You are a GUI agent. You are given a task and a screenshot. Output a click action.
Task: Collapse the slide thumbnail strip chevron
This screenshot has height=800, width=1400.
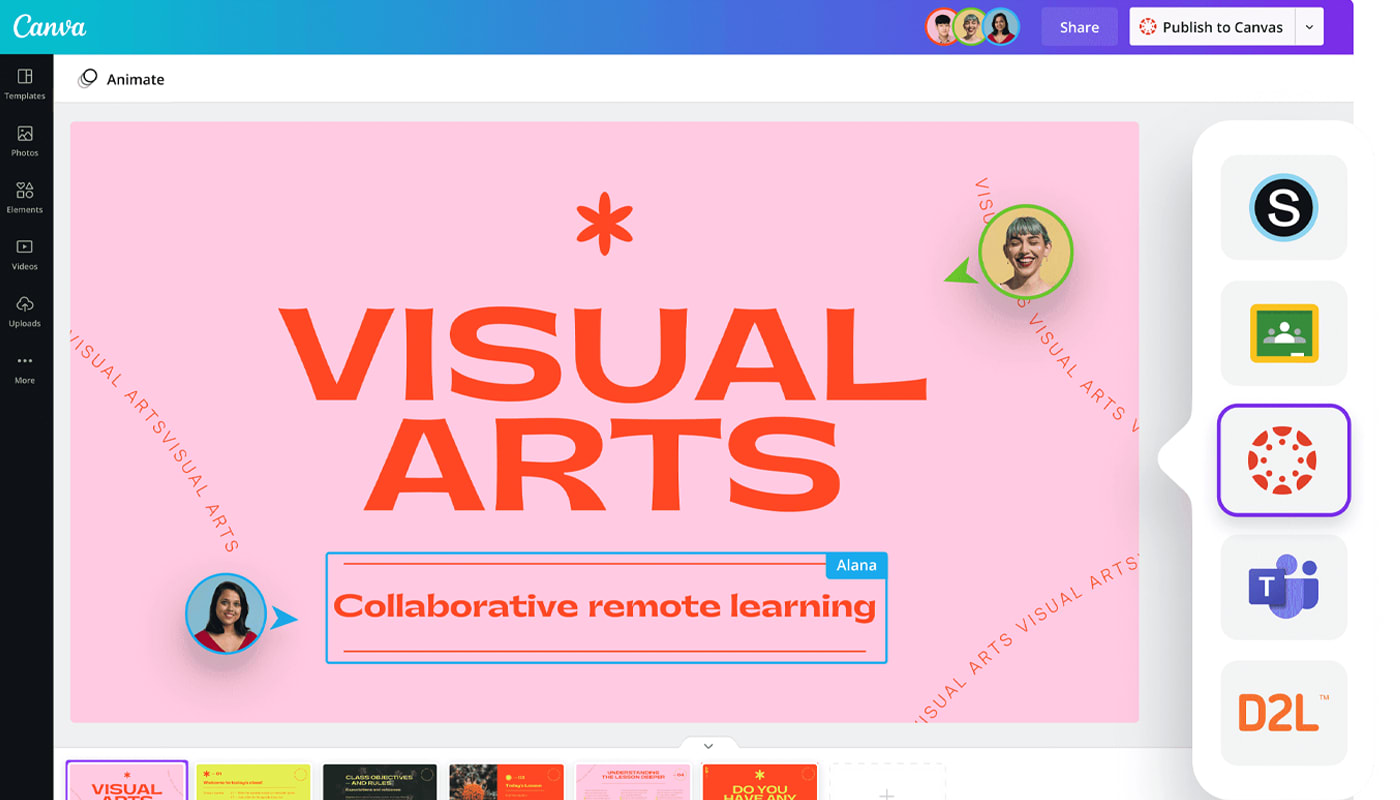pyautogui.click(x=708, y=746)
